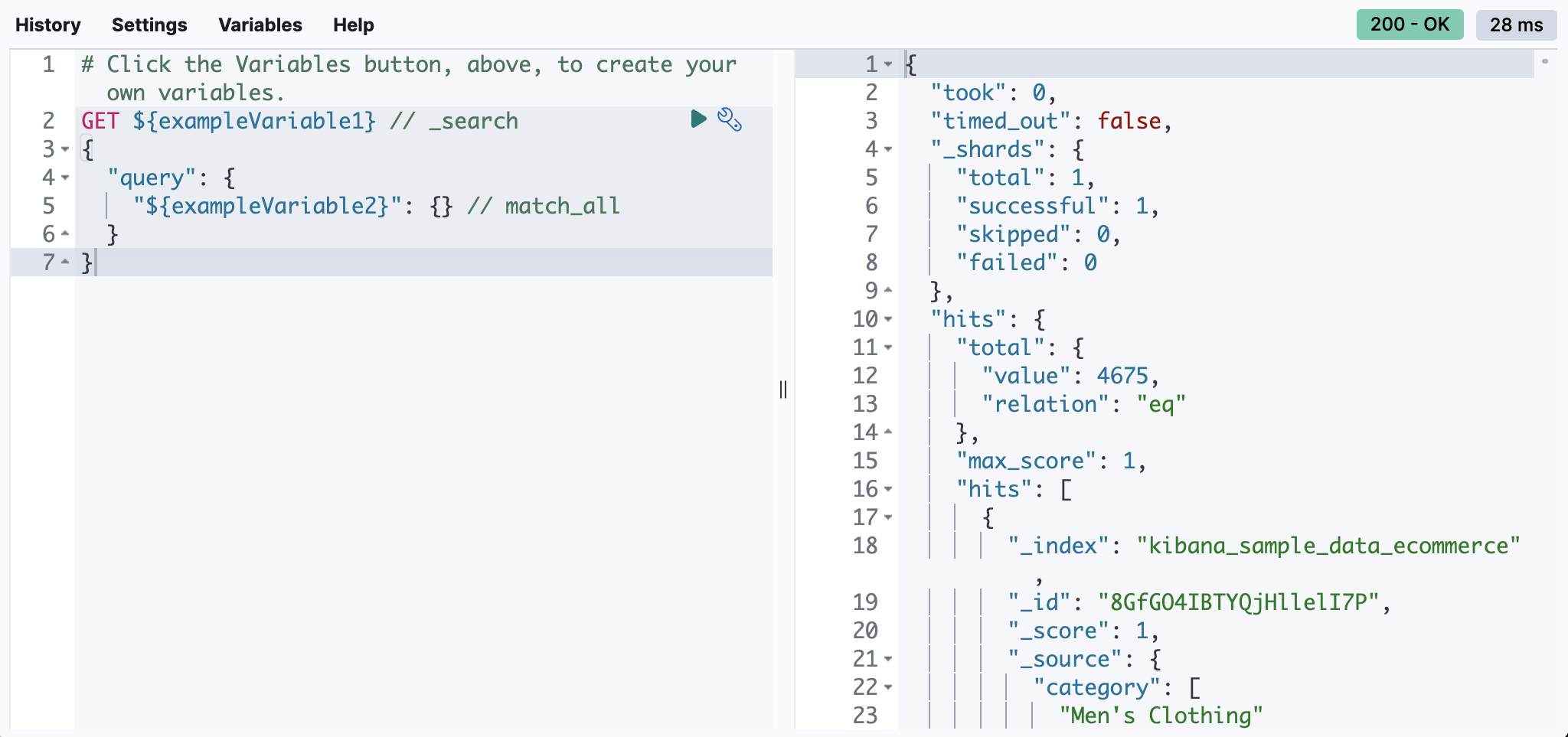This screenshot has height=737, width=1568.
Task: Collapse the "_source" object on line 21
Action: 887,659
